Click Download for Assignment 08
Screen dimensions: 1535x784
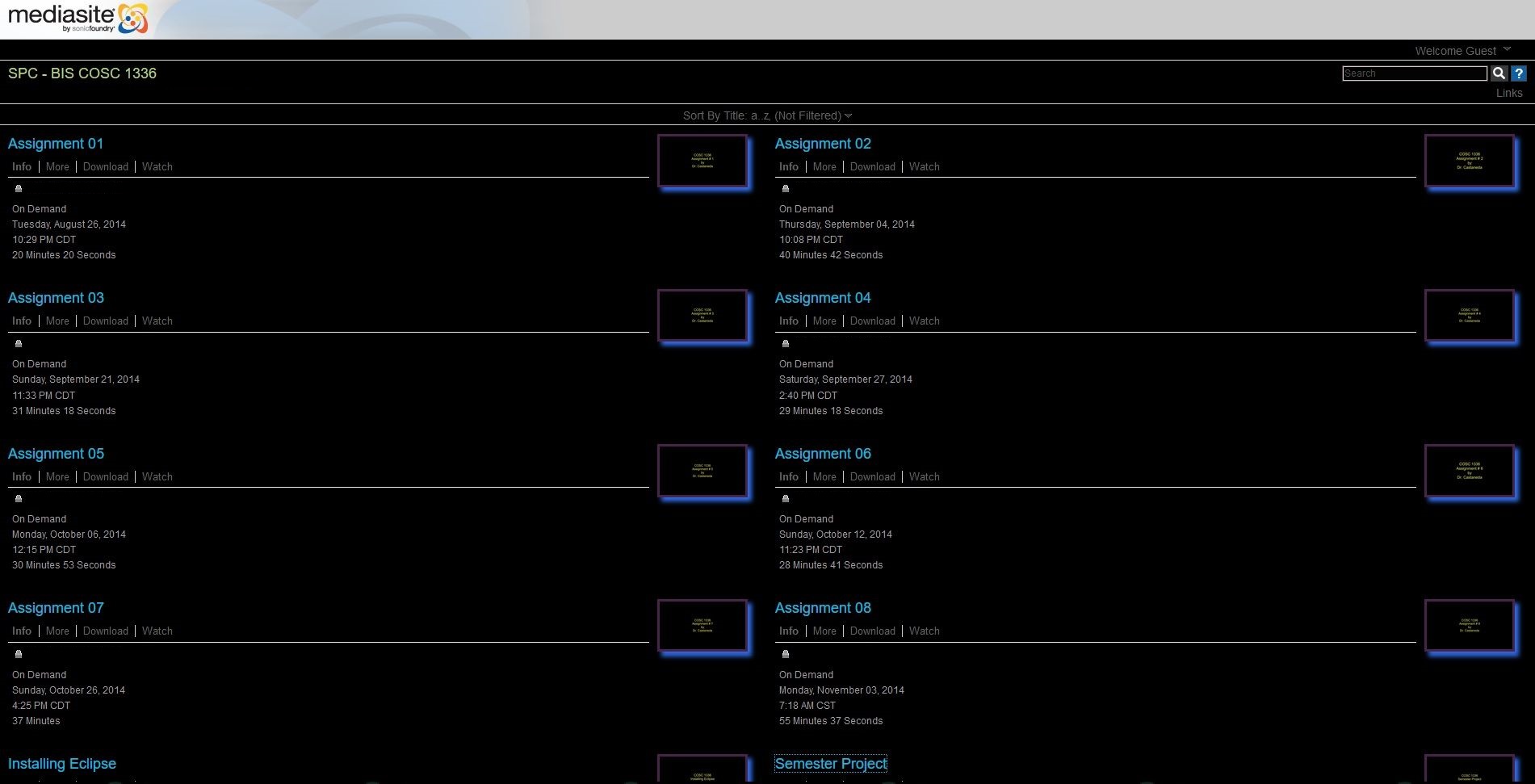click(x=873, y=631)
